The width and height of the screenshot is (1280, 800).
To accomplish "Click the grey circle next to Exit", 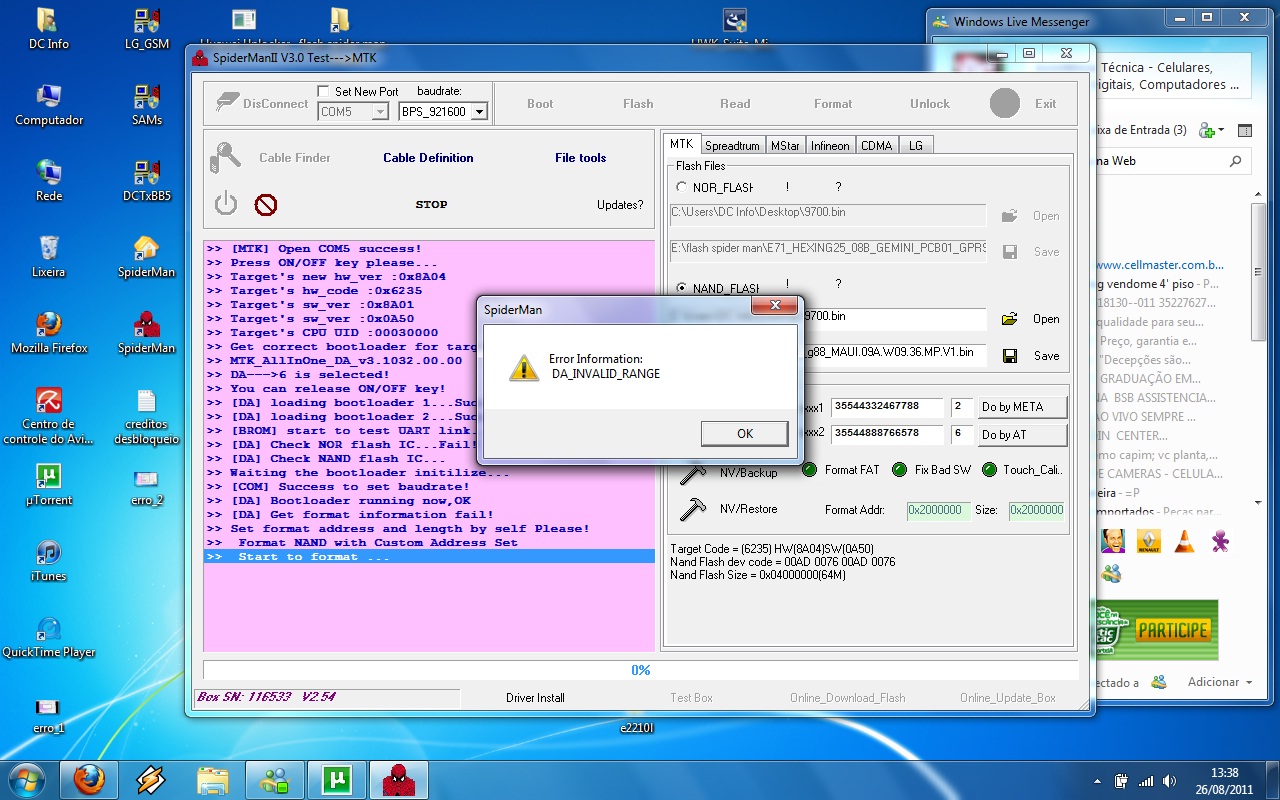I will 1005,103.
